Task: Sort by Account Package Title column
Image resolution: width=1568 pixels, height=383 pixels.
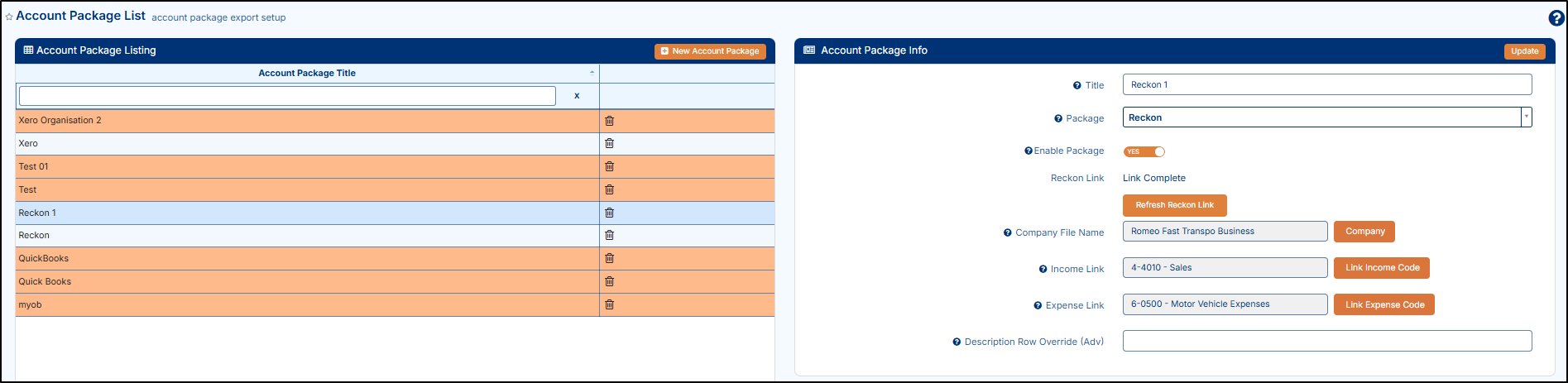Action: [307, 73]
